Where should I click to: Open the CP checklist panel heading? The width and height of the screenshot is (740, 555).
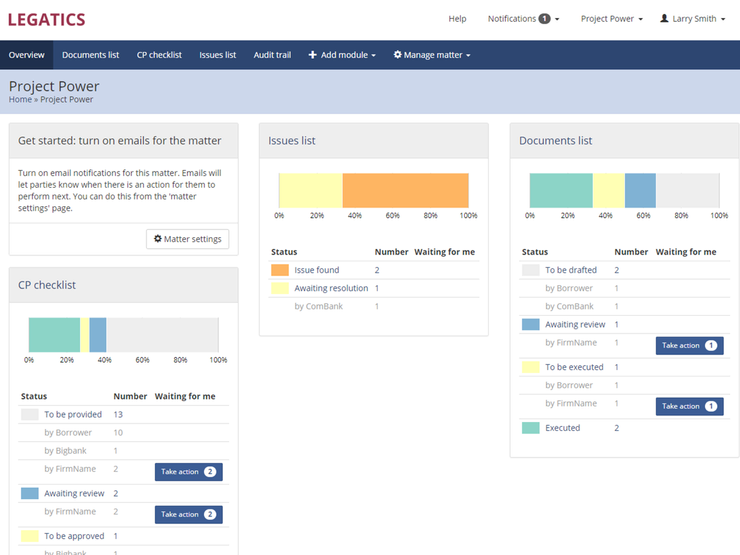click(47, 285)
